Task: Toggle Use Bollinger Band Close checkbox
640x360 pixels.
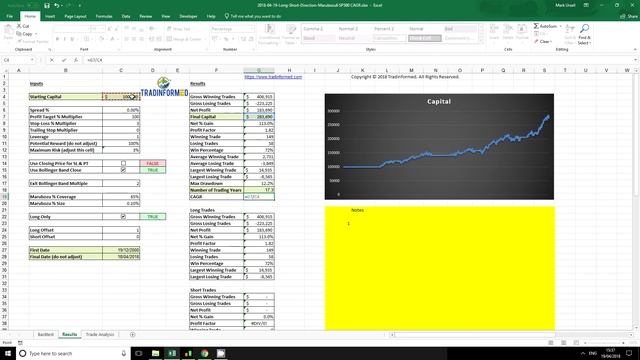Action: tap(123, 170)
